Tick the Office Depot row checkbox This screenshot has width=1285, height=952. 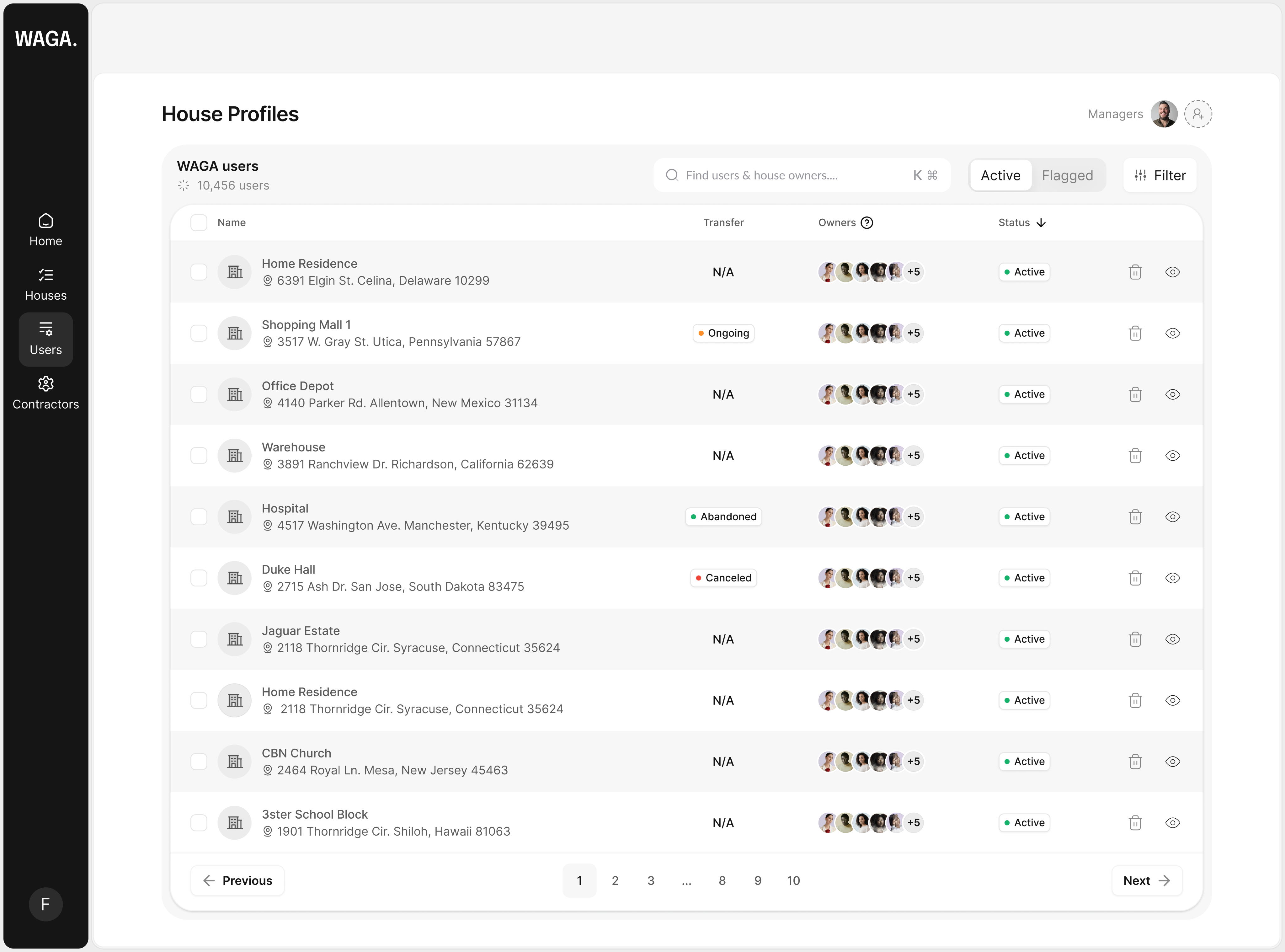(x=199, y=395)
